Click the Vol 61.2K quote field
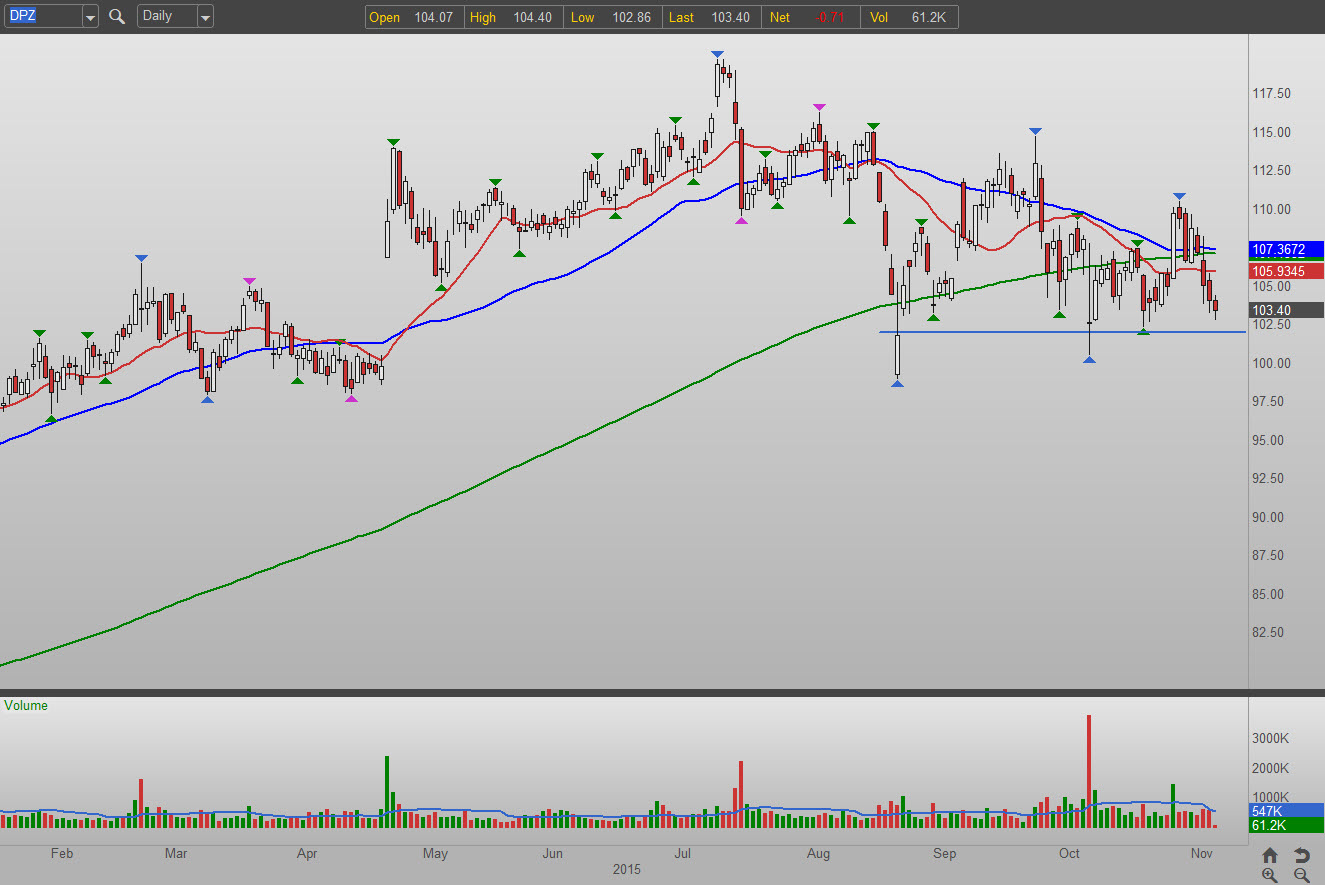This screenshot has width=1325, height=885. click(909, 17)
